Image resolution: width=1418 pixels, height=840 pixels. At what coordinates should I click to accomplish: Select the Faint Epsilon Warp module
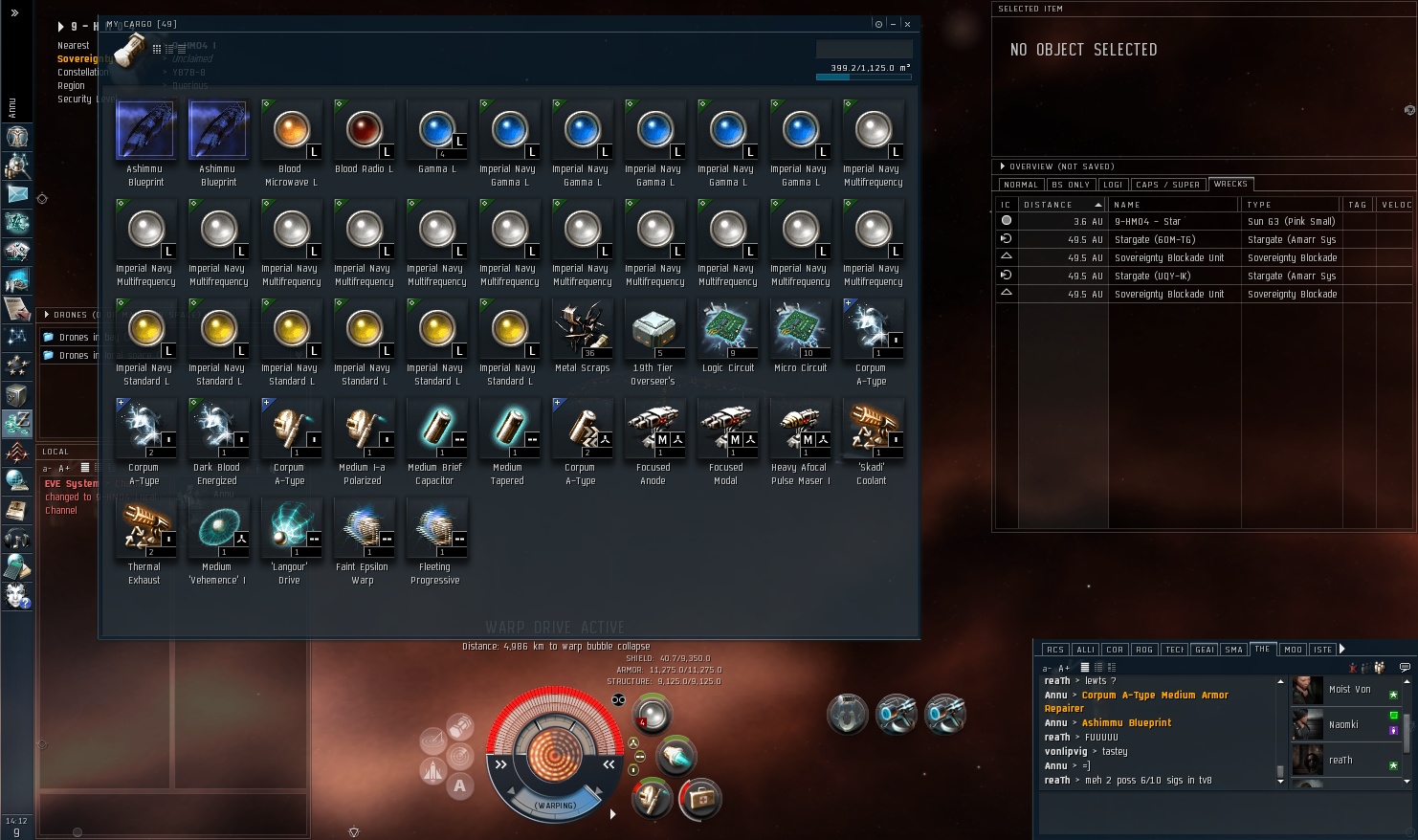[364, 542]
